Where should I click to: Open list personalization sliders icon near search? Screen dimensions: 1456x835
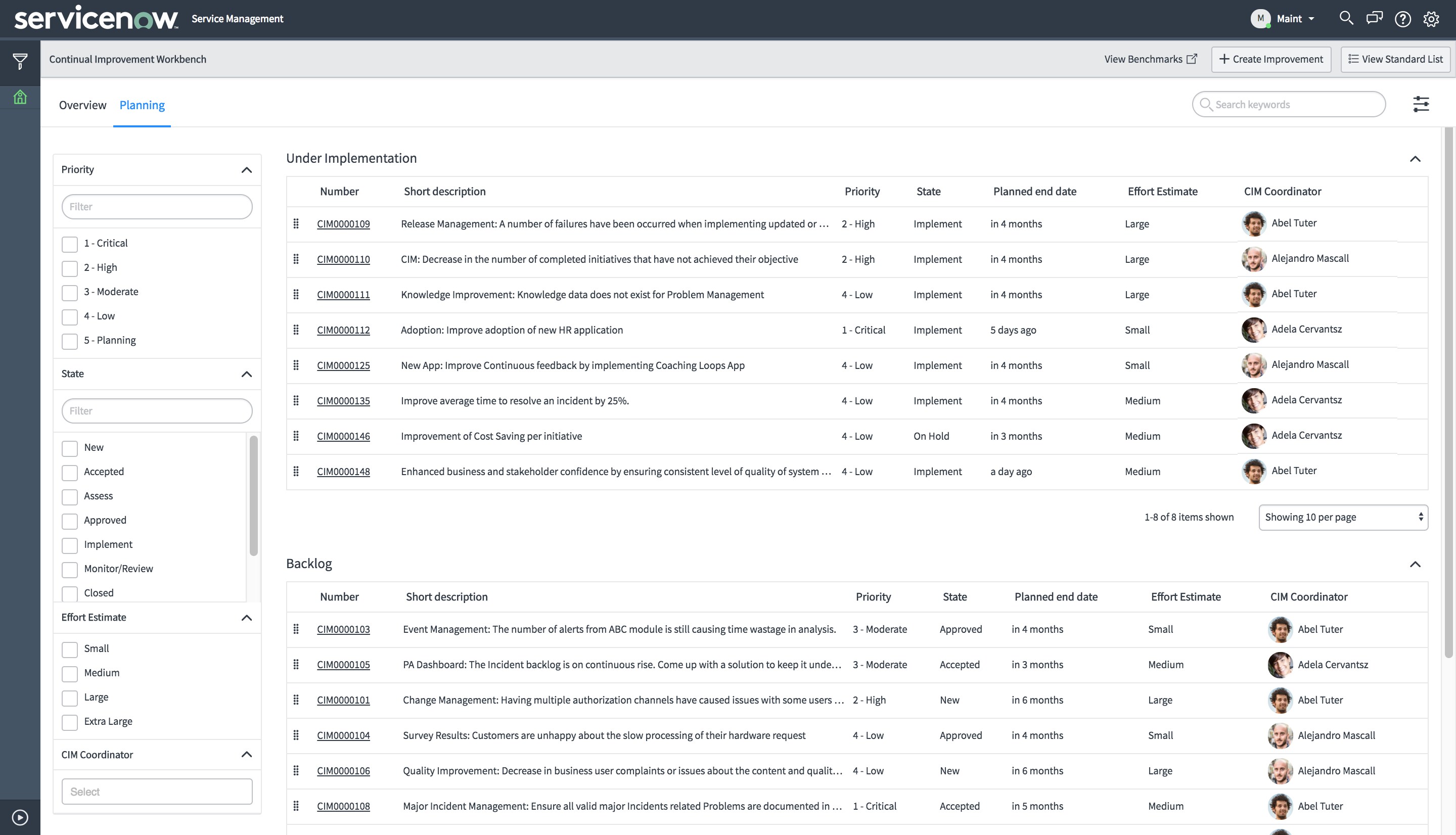coord(1422,104)
